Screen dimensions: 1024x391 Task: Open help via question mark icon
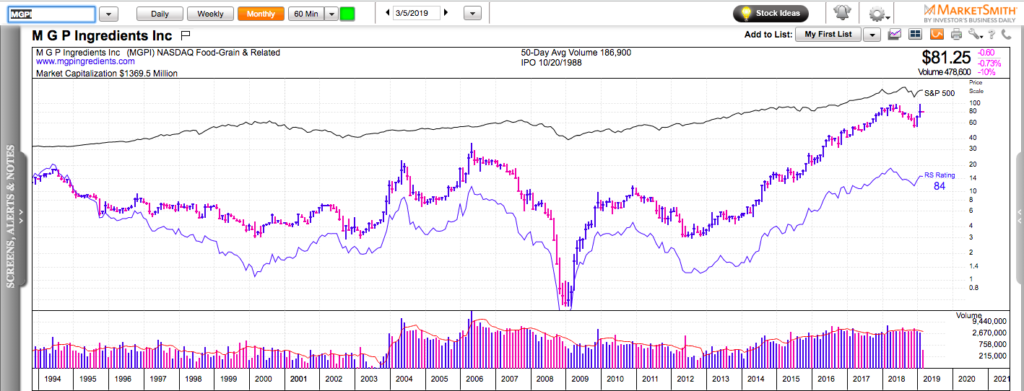[x=991, y=35]
